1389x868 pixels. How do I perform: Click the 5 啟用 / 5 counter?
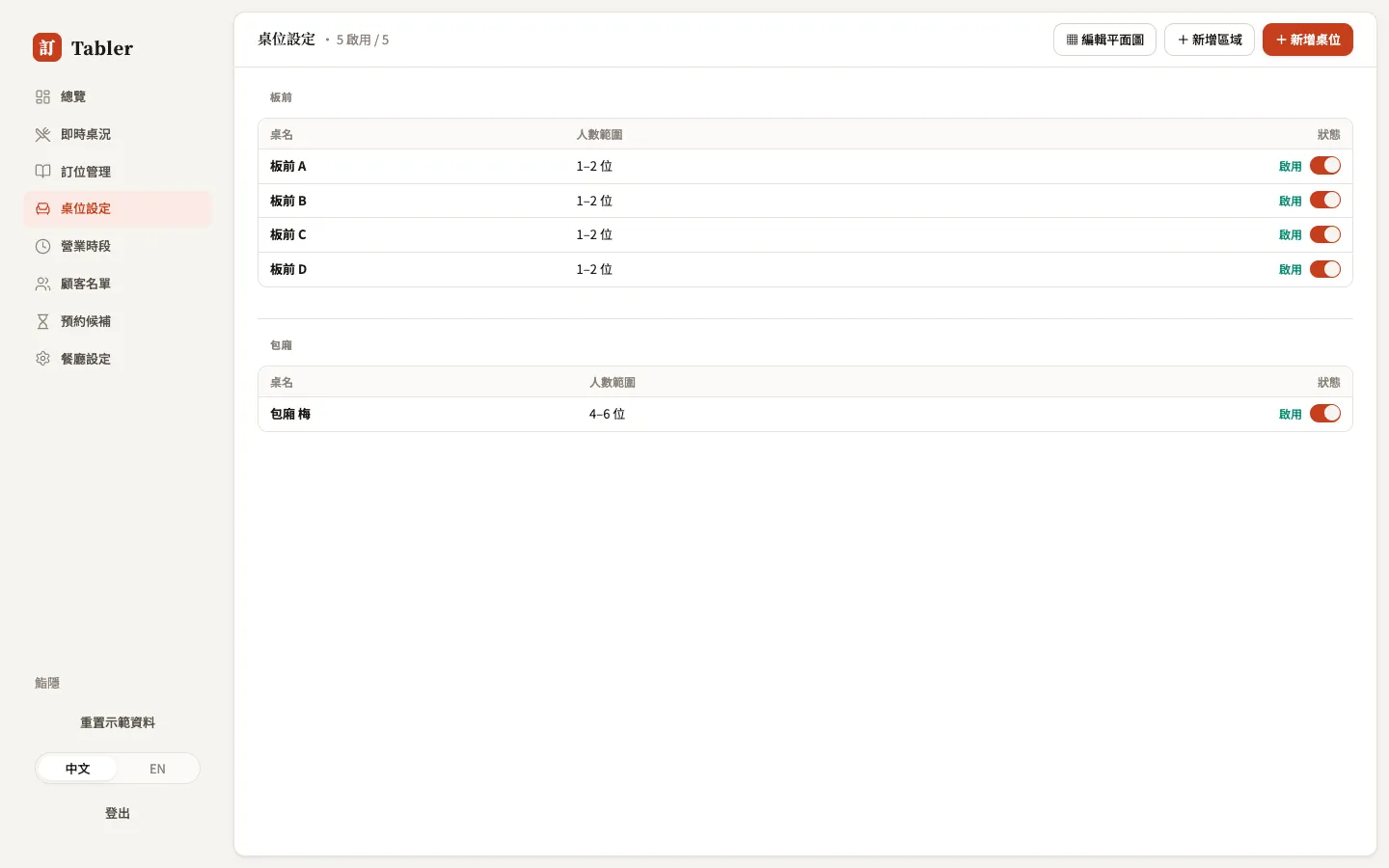pos(363,40)
